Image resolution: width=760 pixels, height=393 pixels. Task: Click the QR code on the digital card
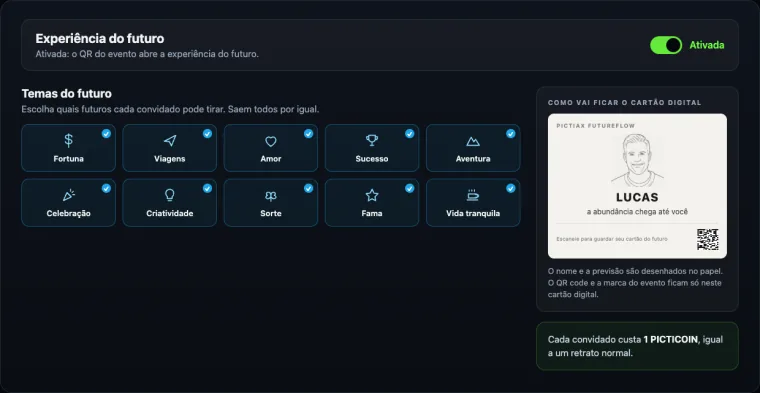point(708,239)
